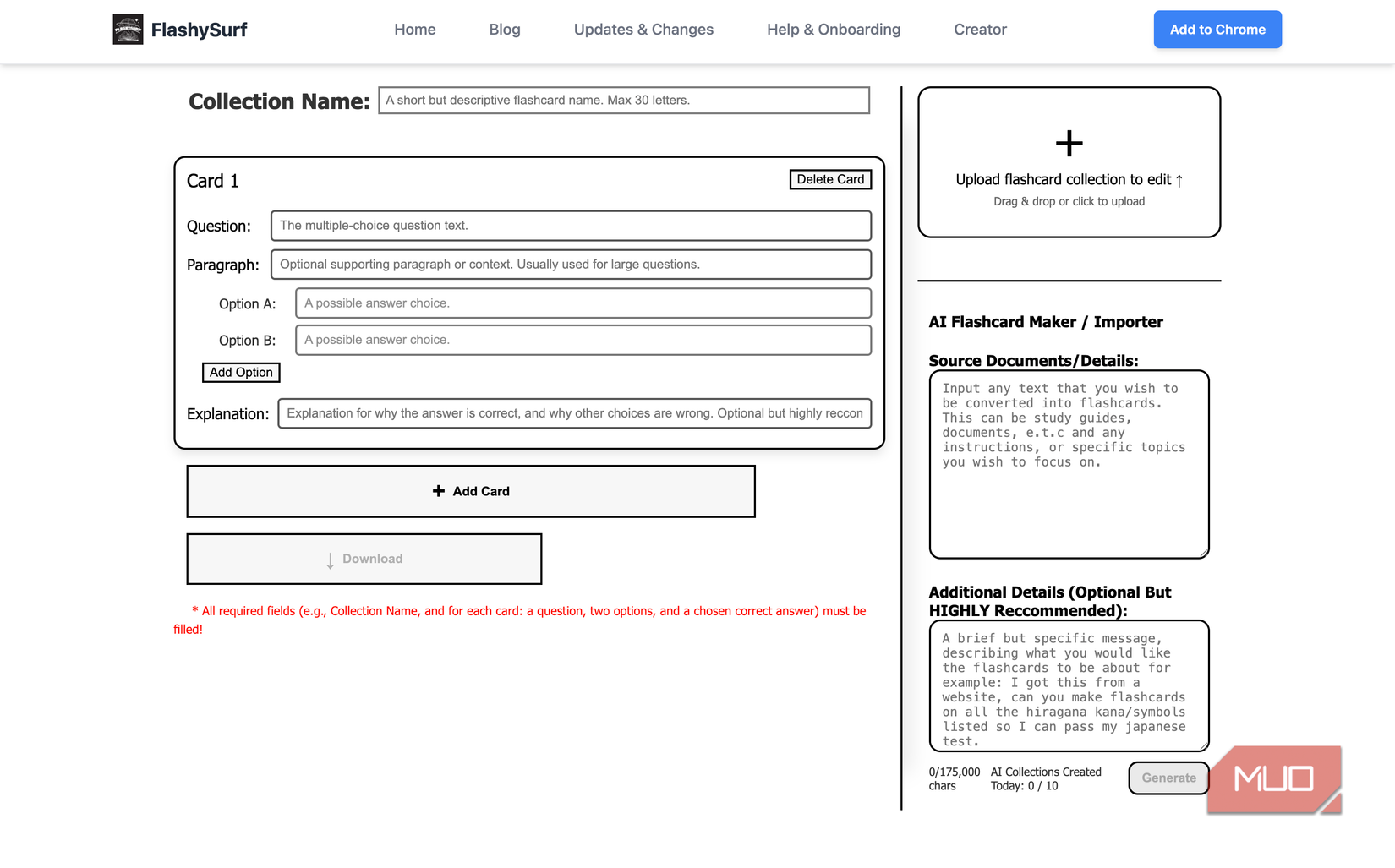The image size is (1395, 868).
Task: Open the Home page
Action: (x=414, y=29)
